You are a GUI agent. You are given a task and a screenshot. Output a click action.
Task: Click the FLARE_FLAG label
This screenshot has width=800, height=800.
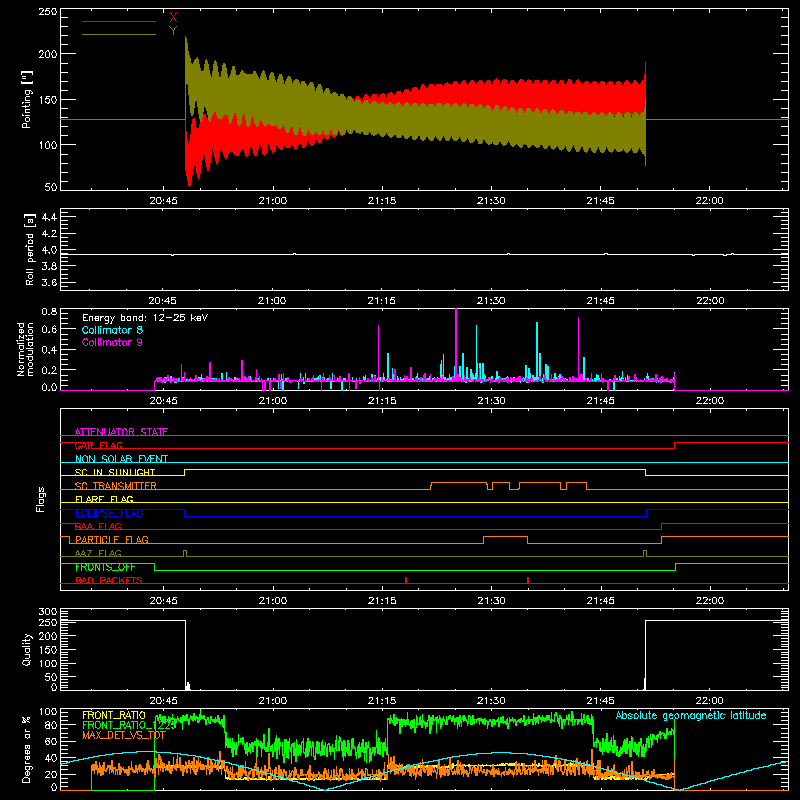pos(104,499)
